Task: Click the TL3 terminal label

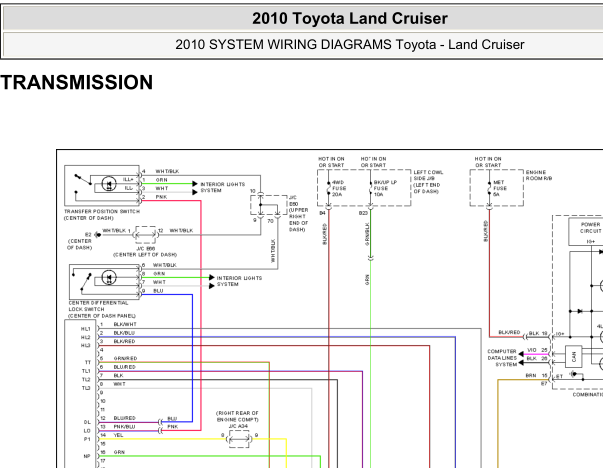Action: (86, 388)
